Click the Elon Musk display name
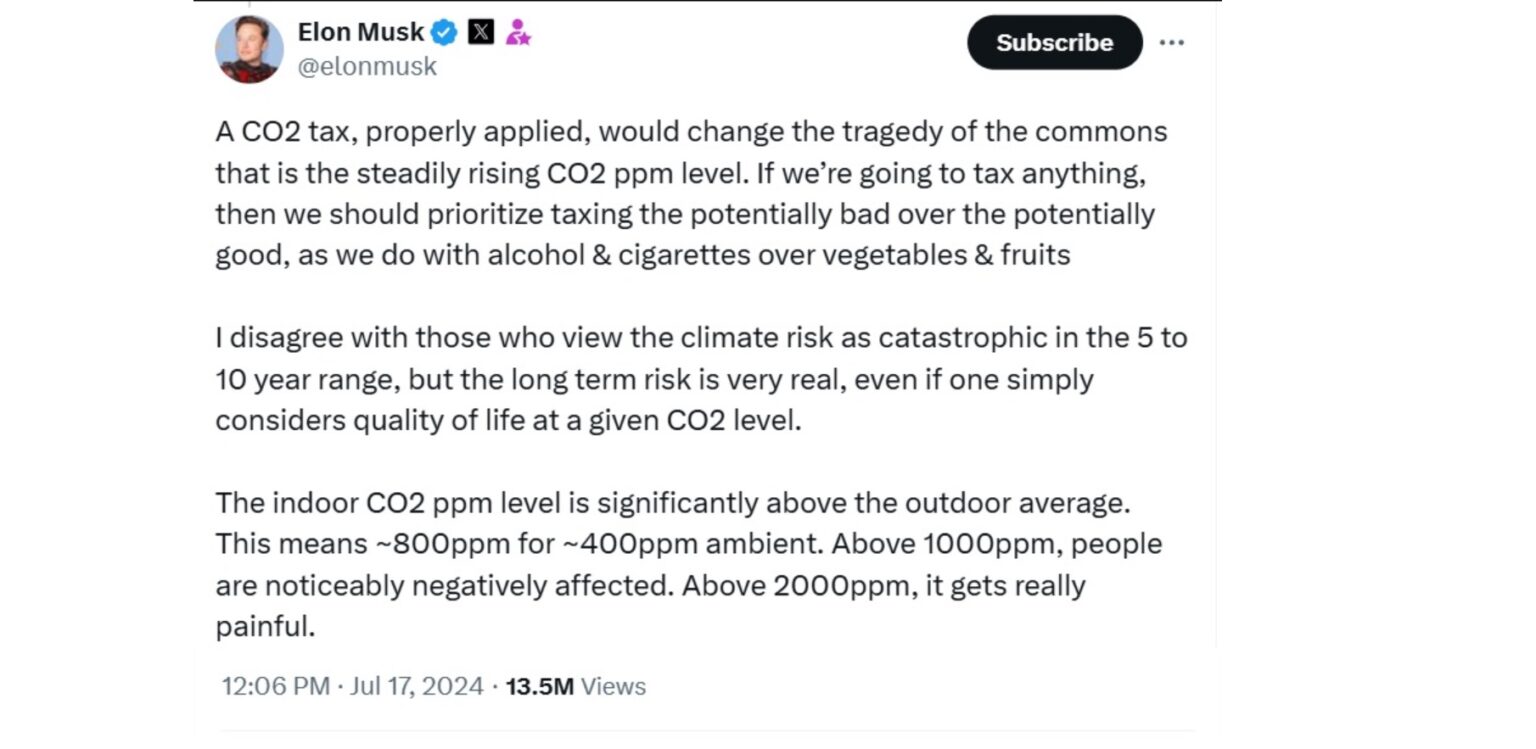 (x=361, y=32)
